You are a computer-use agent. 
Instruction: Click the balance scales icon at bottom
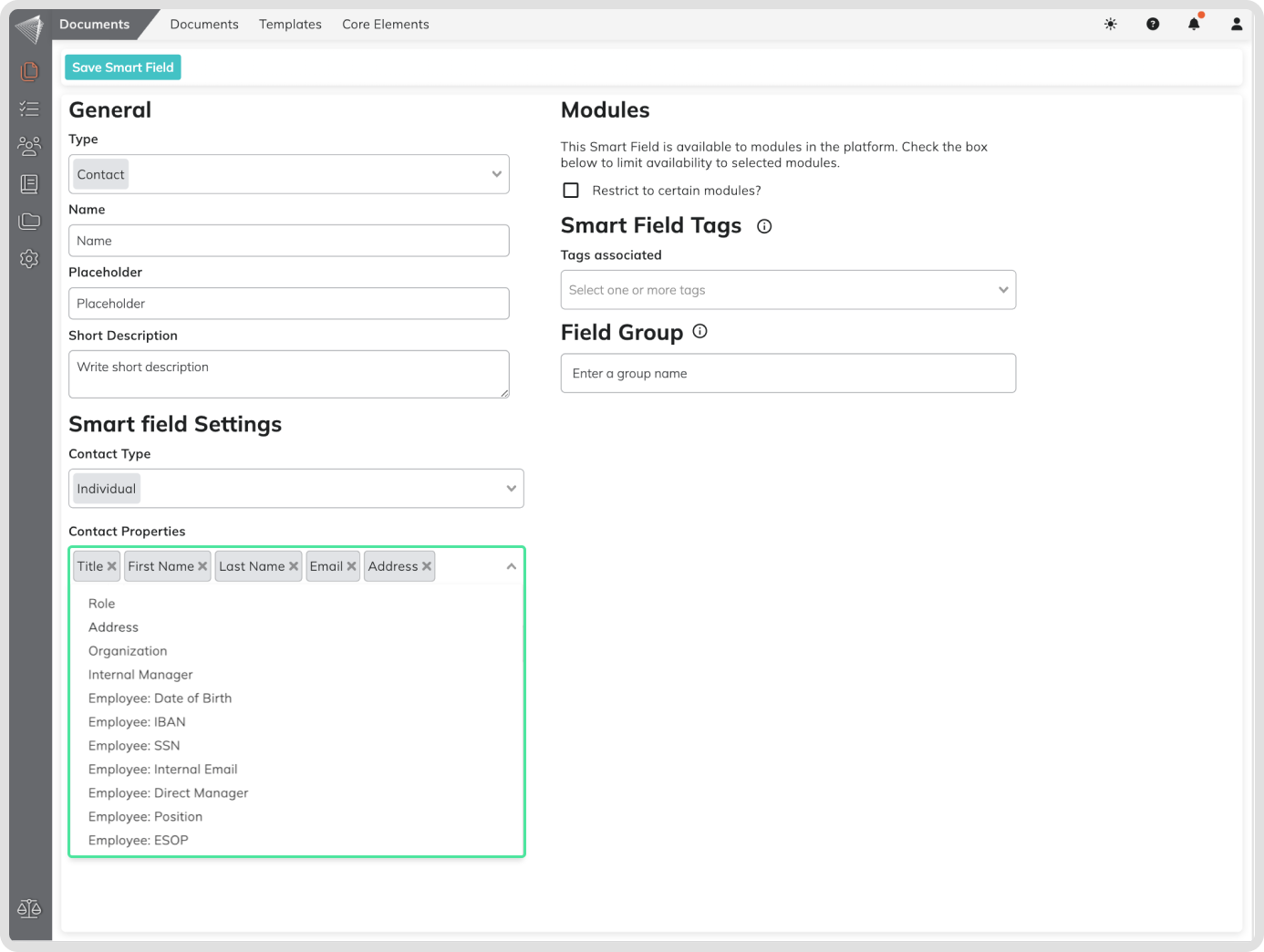(x=29, y=908)
